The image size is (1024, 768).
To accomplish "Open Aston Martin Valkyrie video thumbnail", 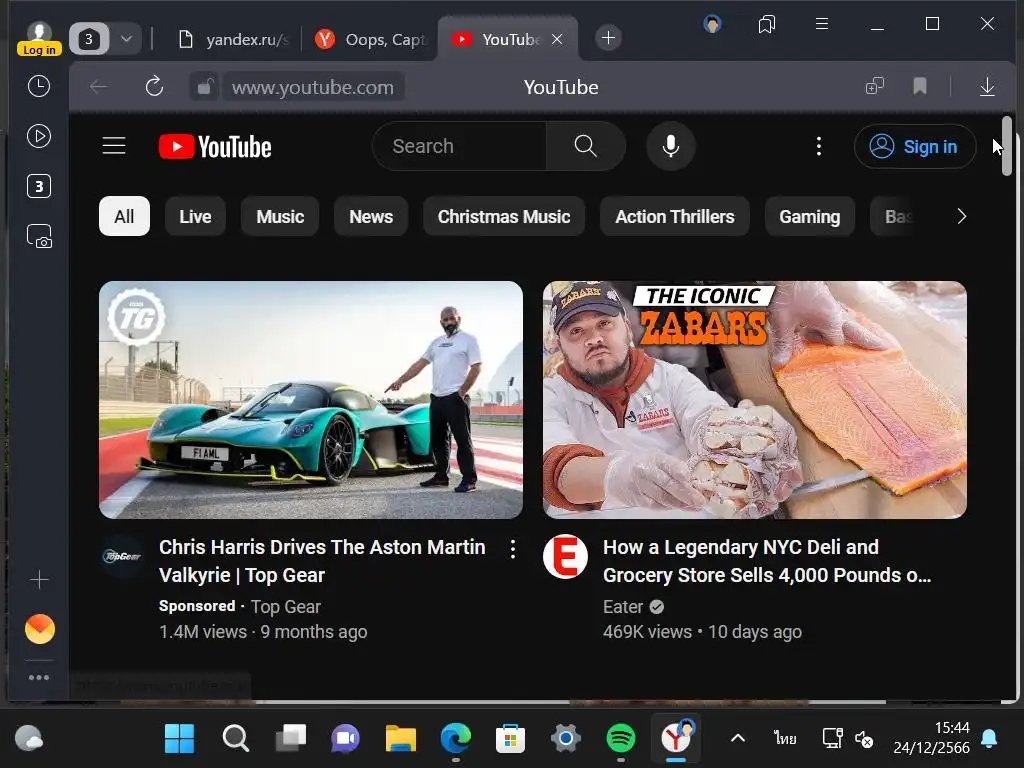I will [311, 400].
